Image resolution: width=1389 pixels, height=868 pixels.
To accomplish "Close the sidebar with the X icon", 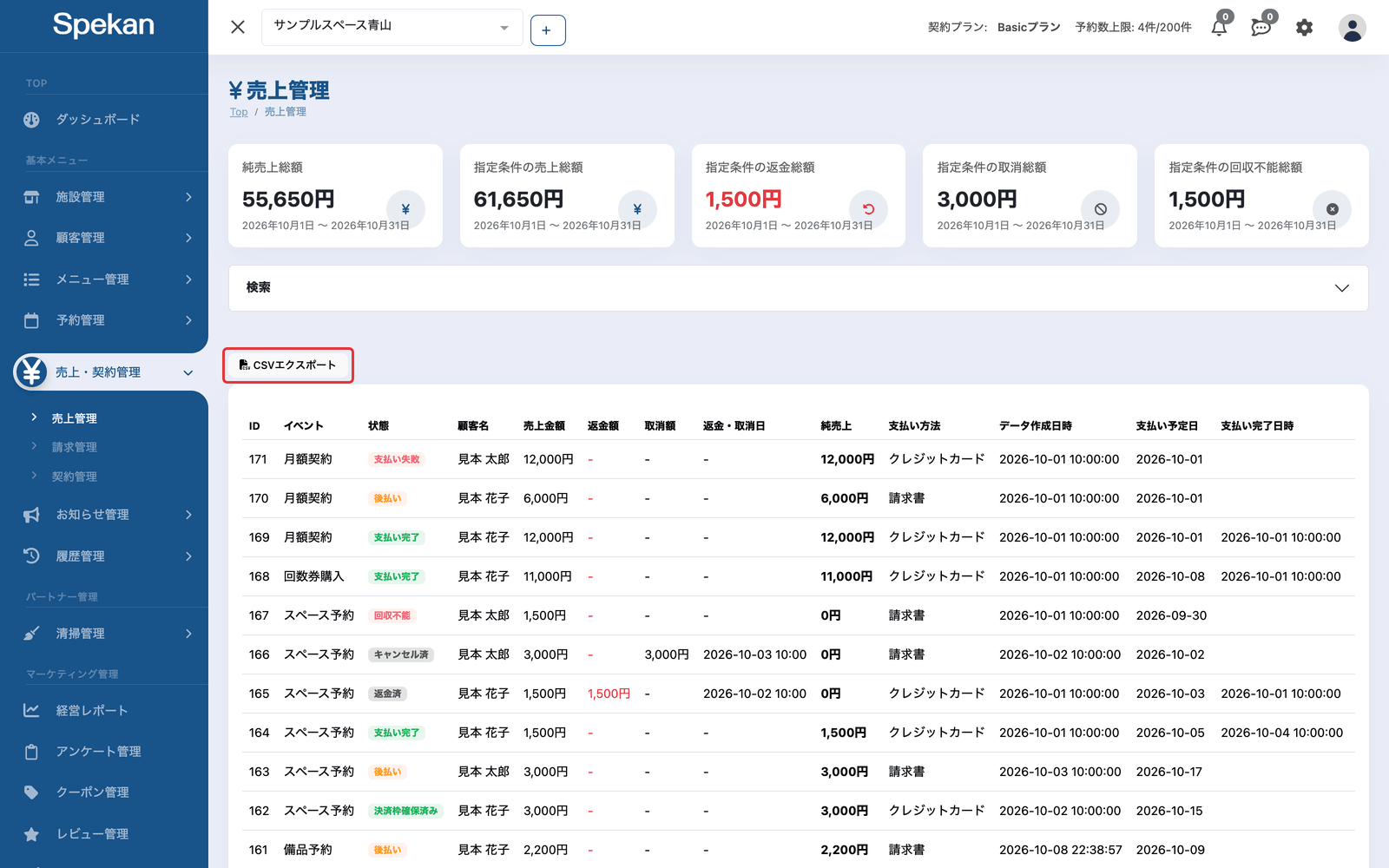I will click(x=238, y=27).
